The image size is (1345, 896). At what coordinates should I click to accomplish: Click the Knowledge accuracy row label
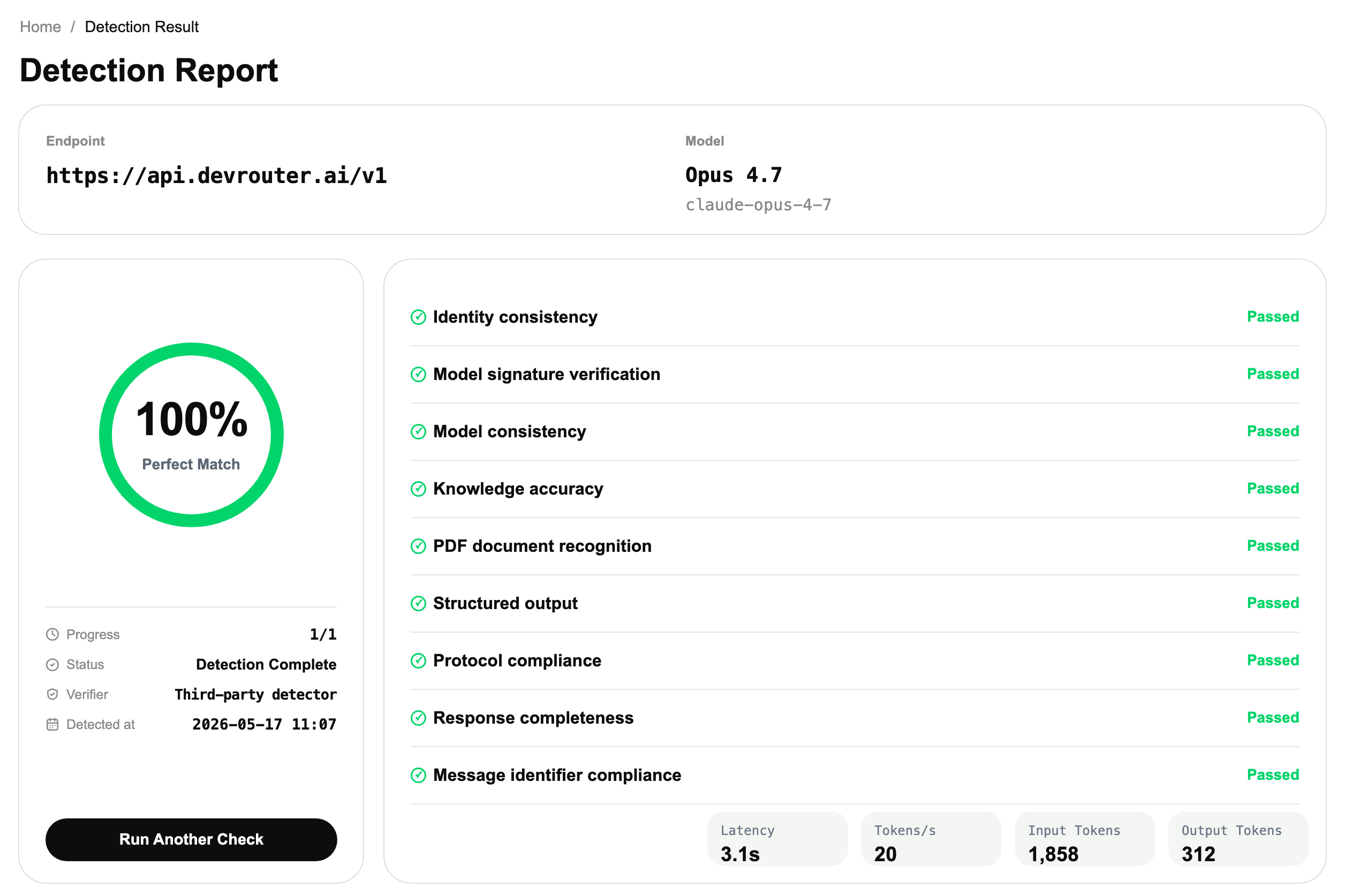click(x=518, y=489)
